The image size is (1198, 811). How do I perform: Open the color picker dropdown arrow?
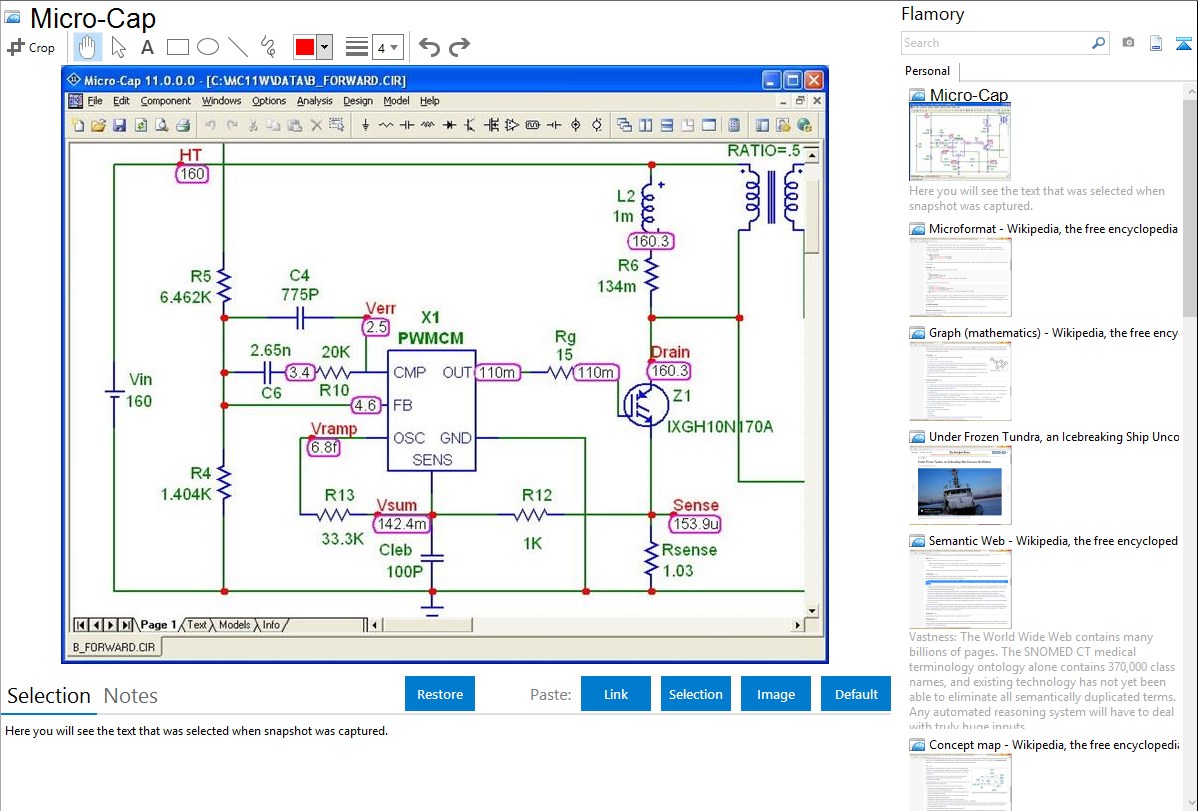point(324,47)
